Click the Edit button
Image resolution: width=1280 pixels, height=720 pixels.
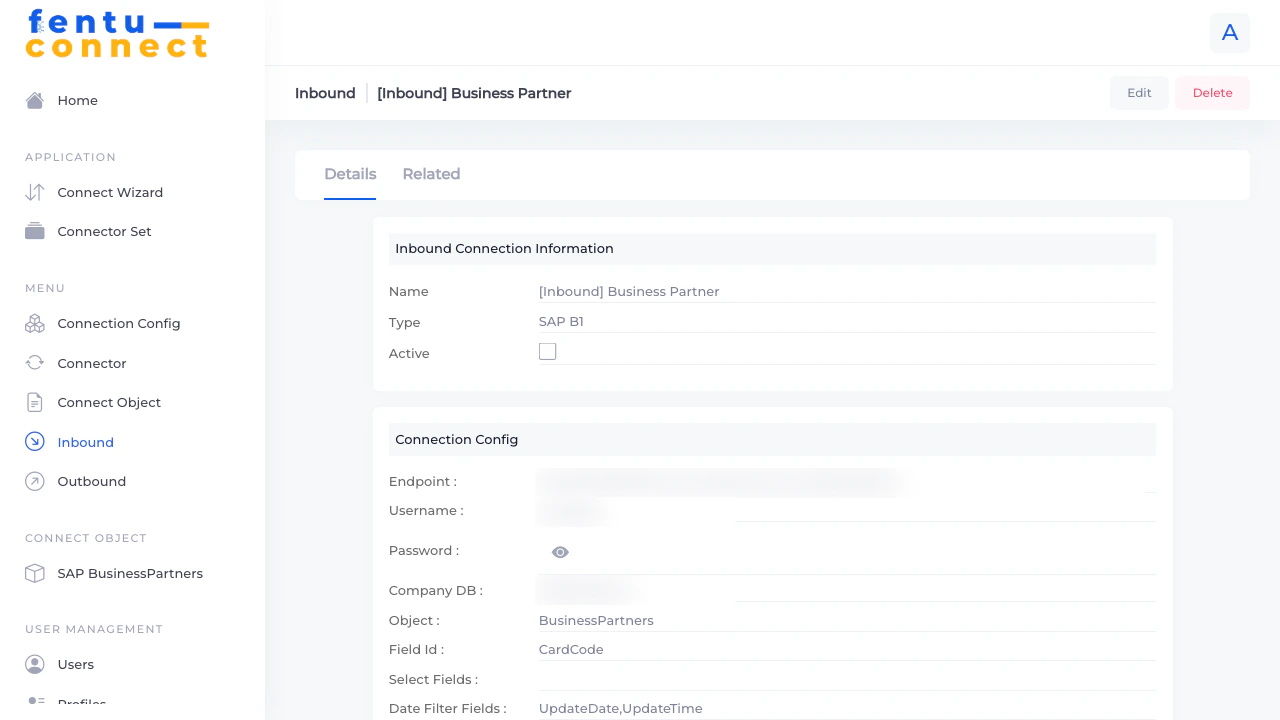coord(1139,93)
